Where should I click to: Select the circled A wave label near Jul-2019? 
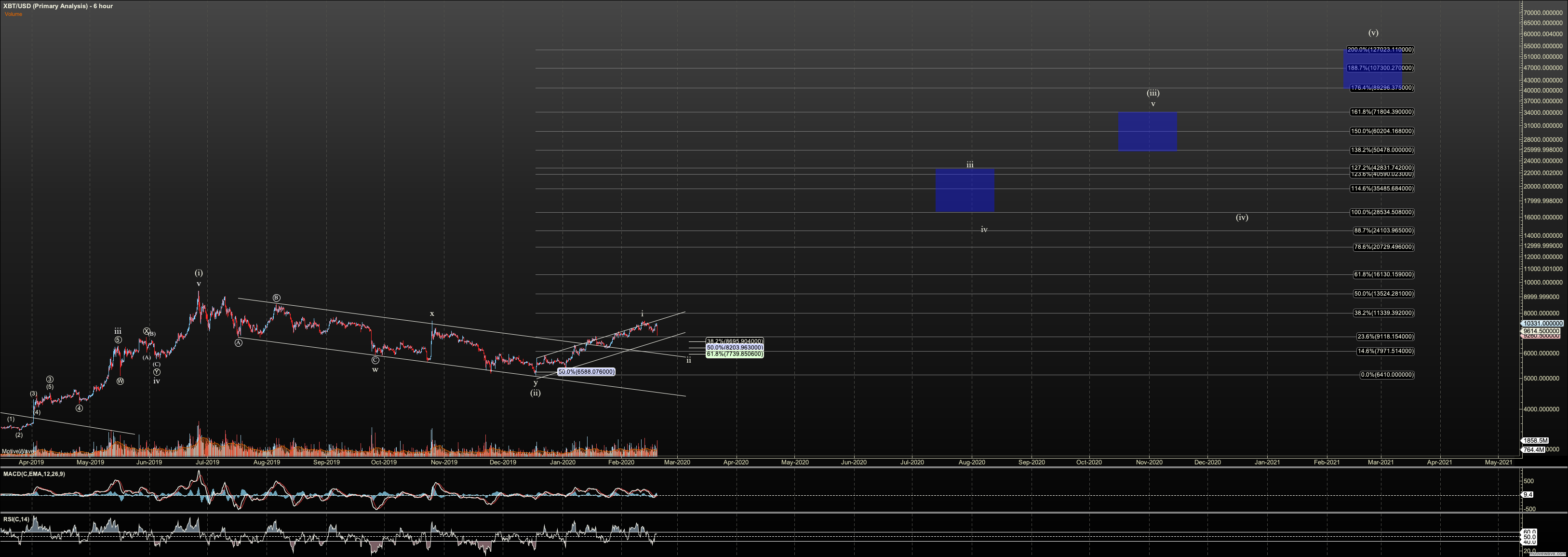239,343
